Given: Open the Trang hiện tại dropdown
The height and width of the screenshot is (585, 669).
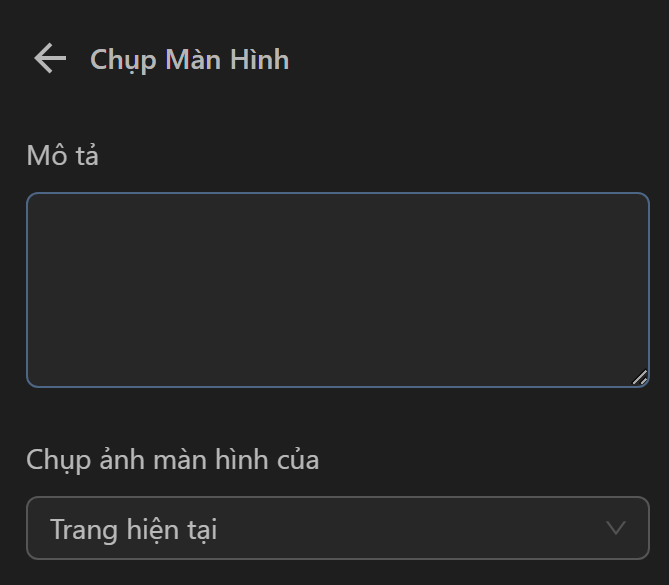Looking at the screenshot, I should (x=337, y=528).
